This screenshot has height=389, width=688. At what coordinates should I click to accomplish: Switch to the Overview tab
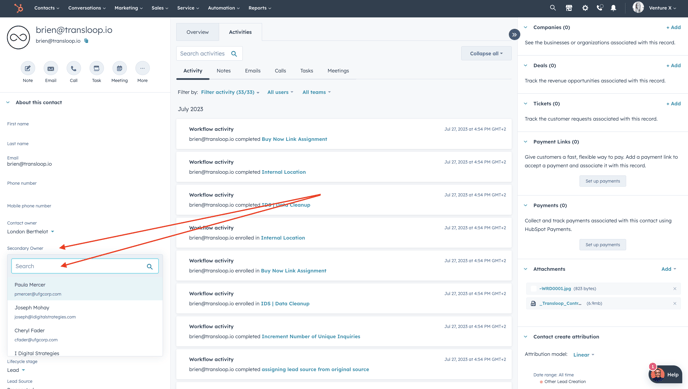point(197,32)
